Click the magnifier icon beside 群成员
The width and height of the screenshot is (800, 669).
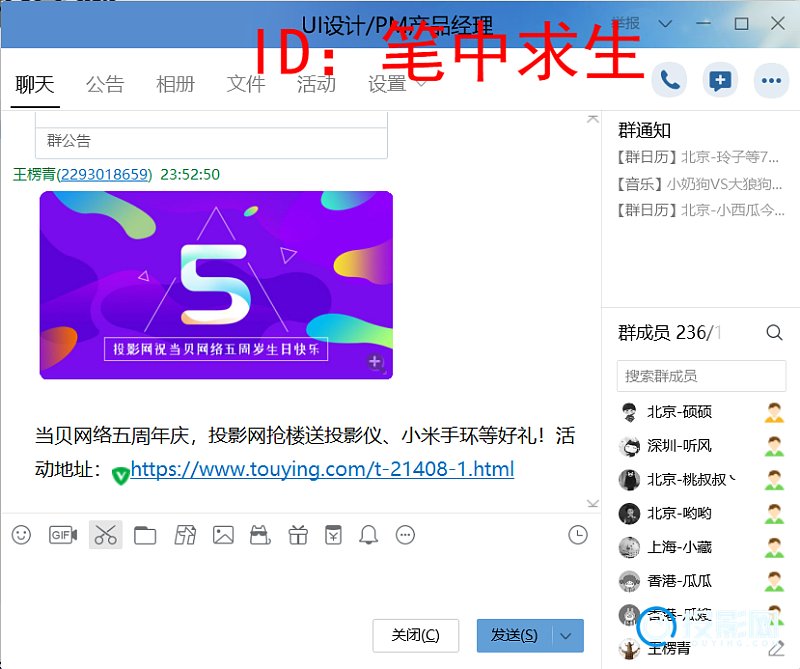point(774,333)
